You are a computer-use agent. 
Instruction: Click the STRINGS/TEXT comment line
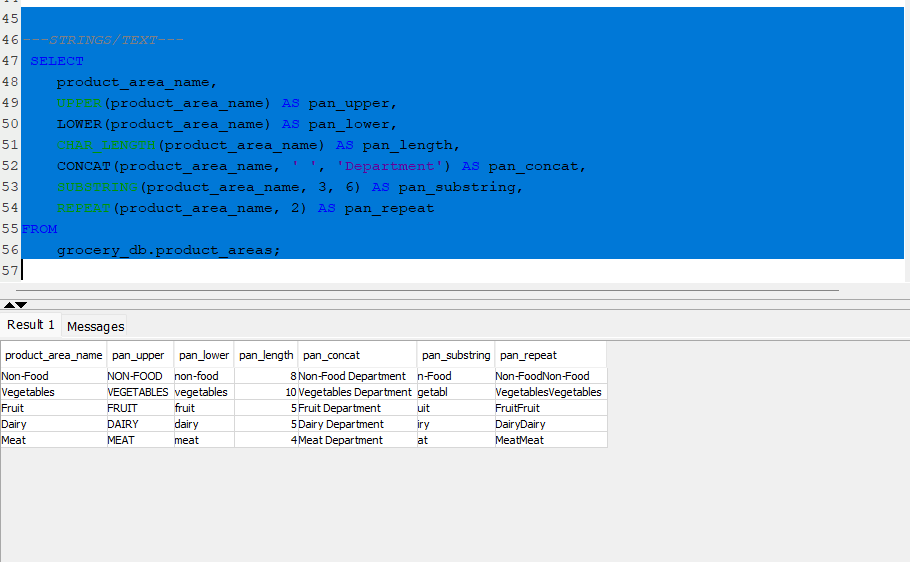click(102, 40)
